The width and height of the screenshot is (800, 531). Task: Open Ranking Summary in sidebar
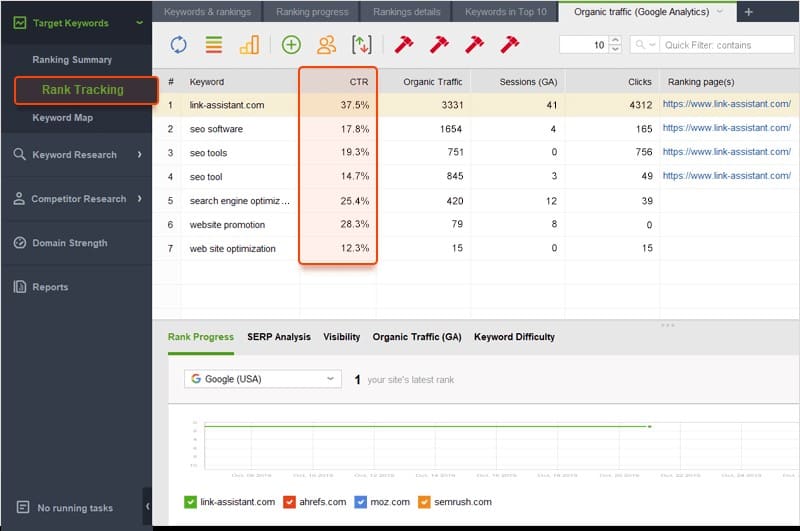click(72, 60)
